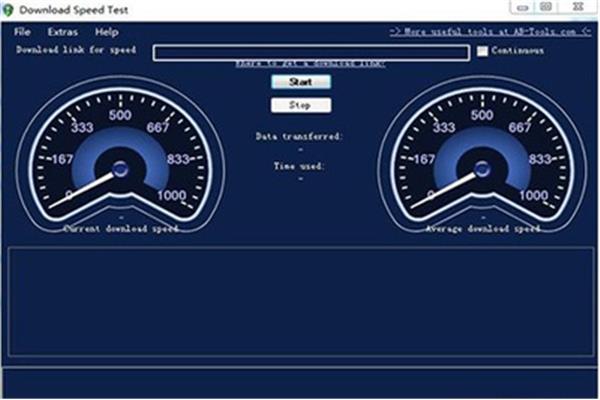Viewport: 600px width, 400px height.
Task: Click the Download Speed Test app icon
Action: click(x=8, y=10)
